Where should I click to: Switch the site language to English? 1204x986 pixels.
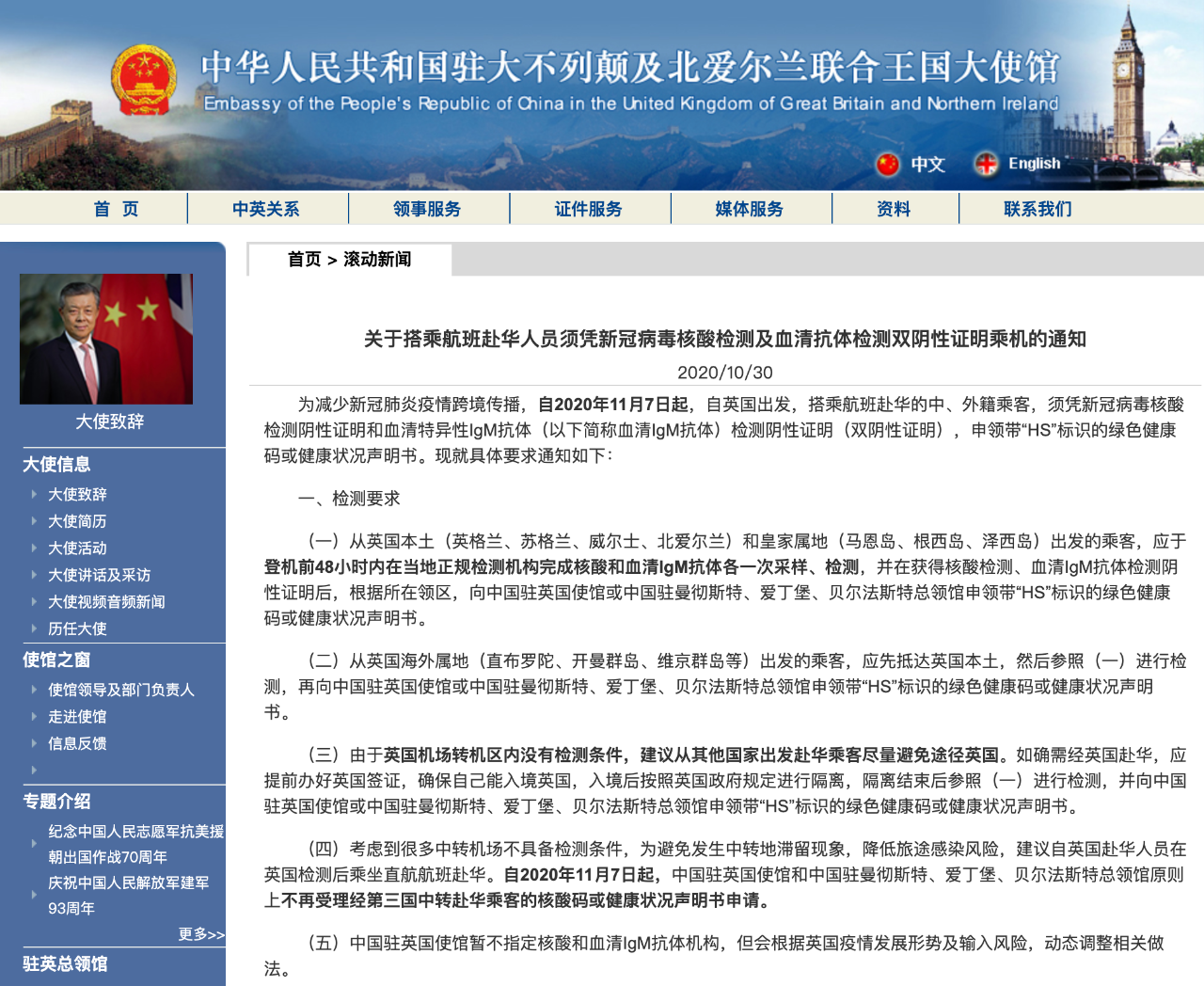click(1033, 163)
